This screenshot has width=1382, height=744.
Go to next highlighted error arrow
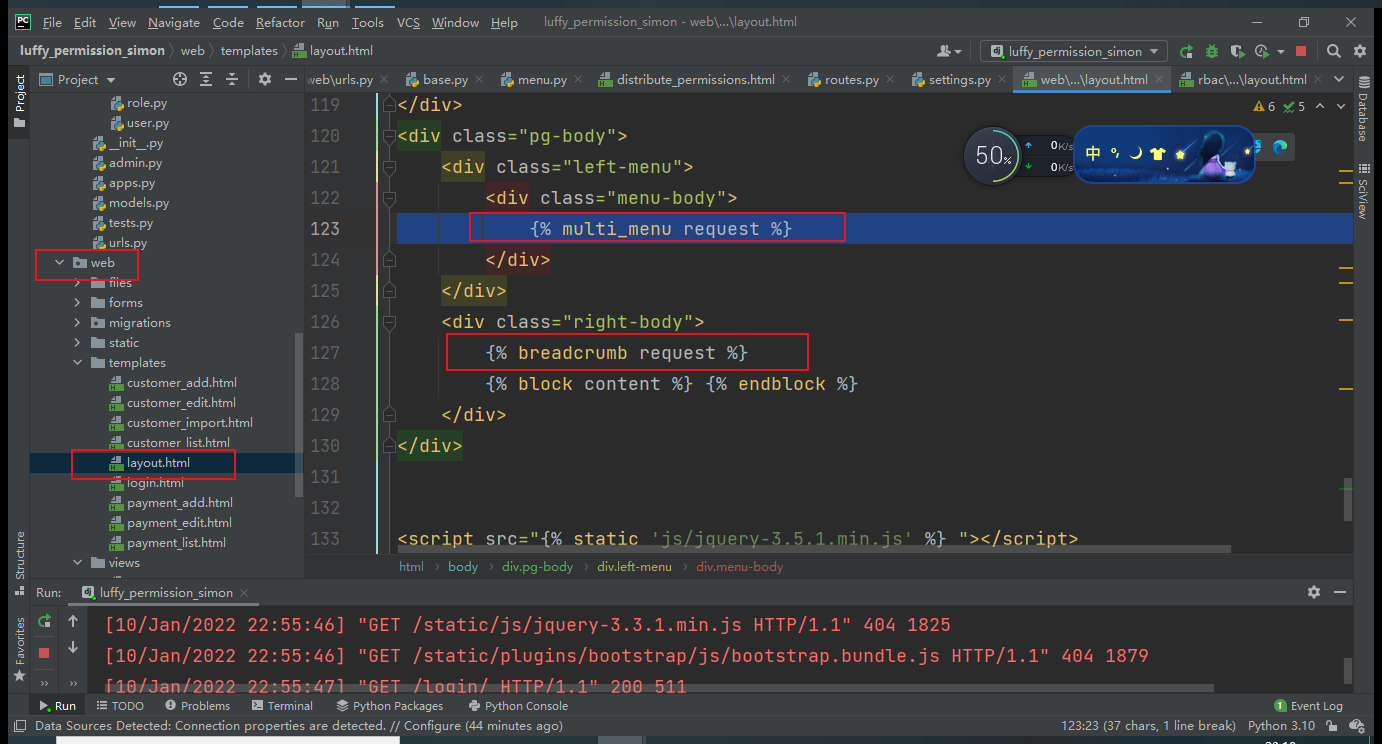[x=1340, y=106]
